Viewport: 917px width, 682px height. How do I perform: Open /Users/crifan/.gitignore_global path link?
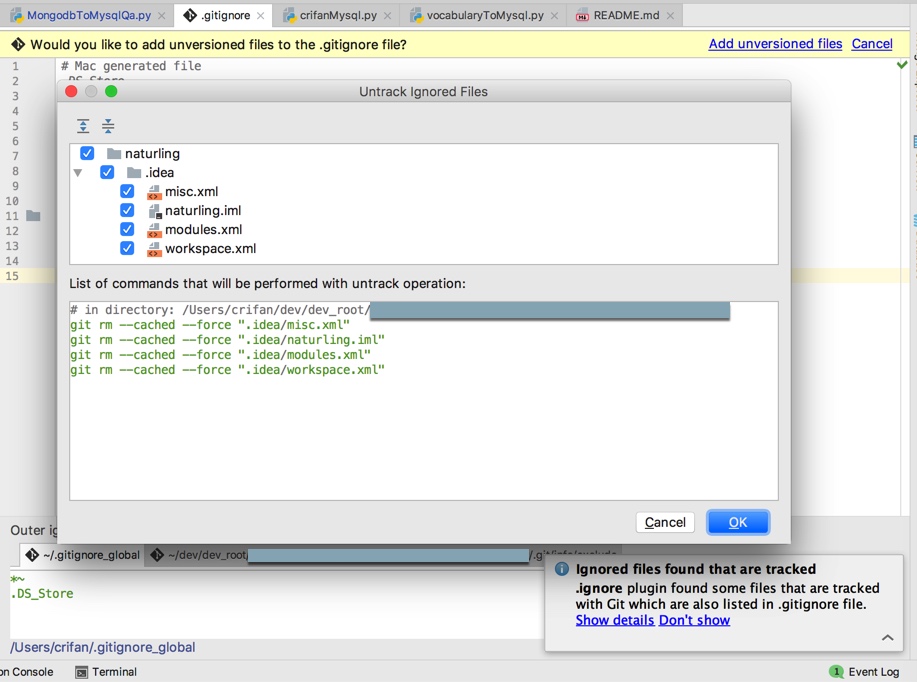tap(103, 647)
